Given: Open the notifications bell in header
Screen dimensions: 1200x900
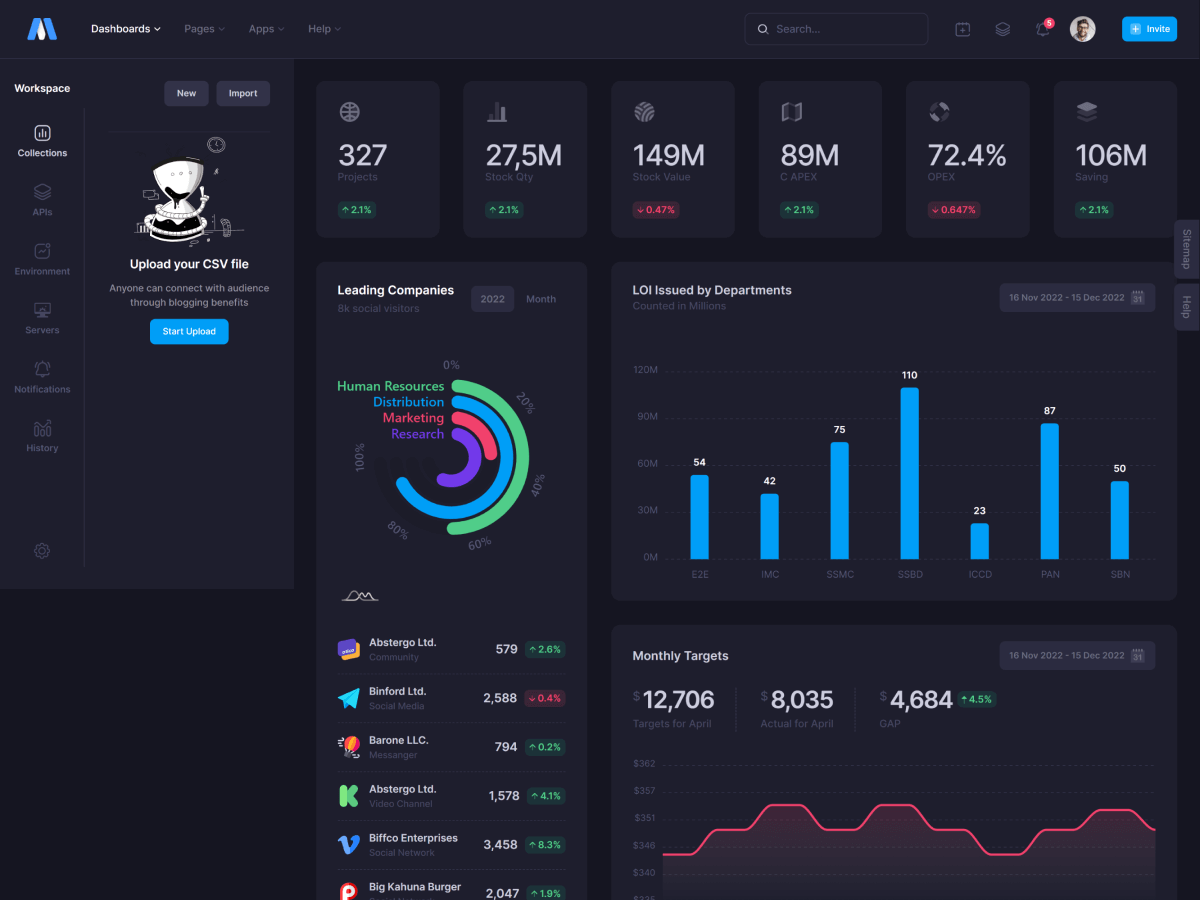Looking at the screenshot, I should click(x=1043, y=29).
